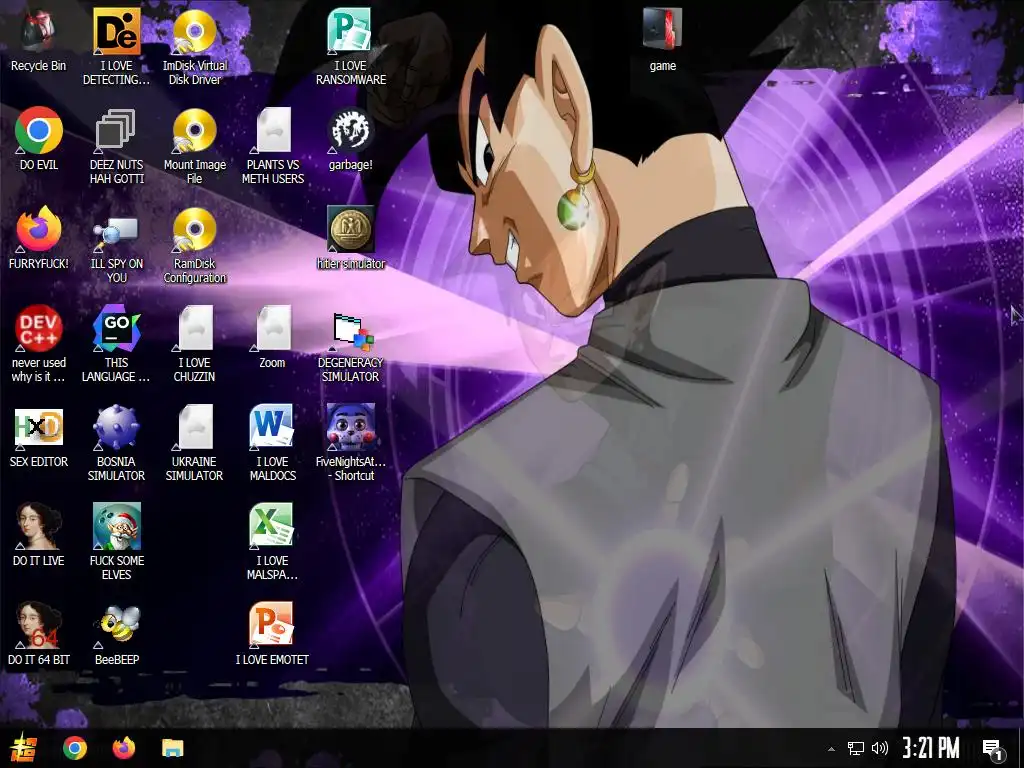Open the notification center icon
The height and width of the screenshot is (768, 1024).
[x=994, y=749]
